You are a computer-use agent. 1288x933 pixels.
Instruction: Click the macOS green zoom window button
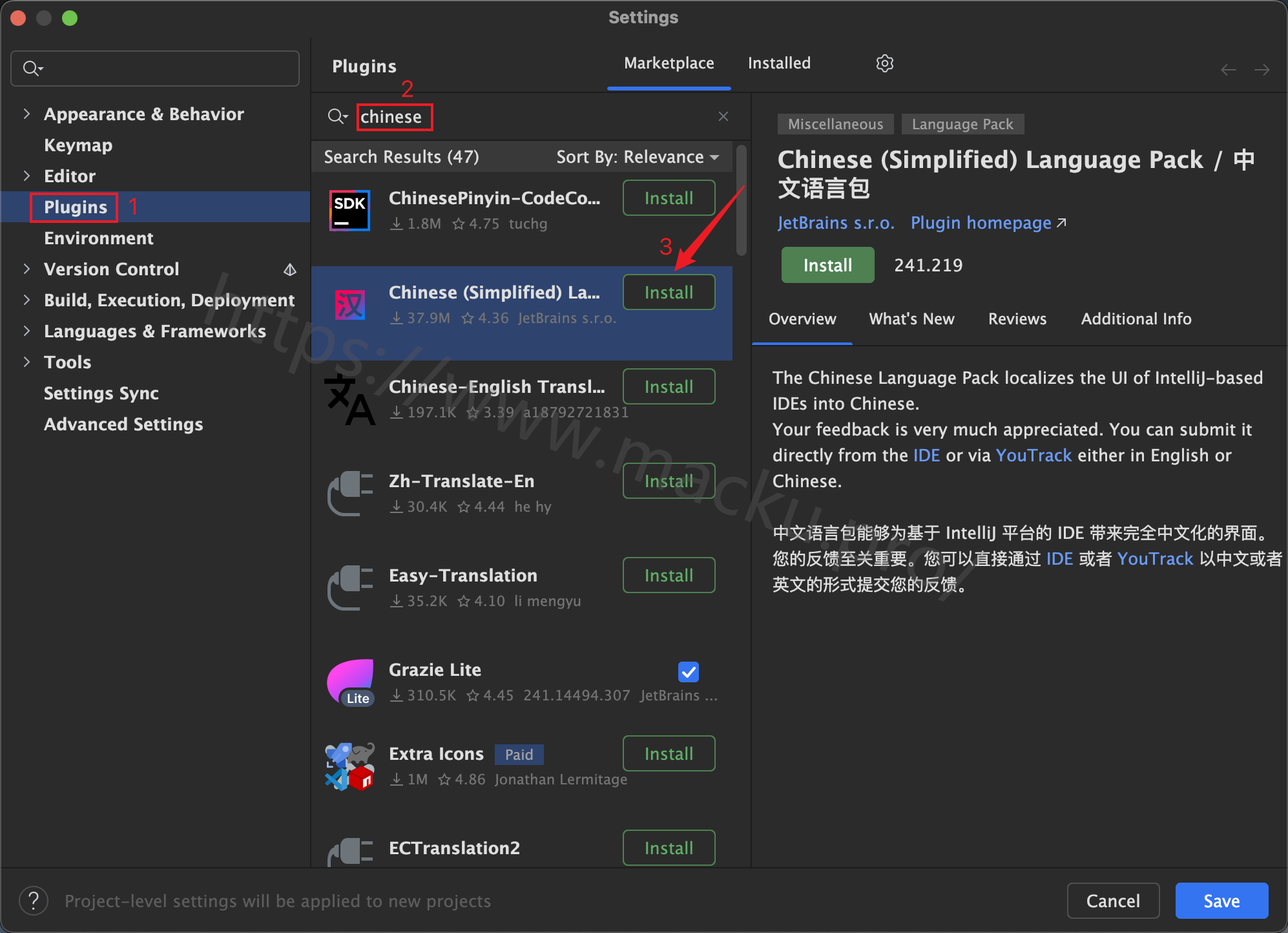coord(70,18)
